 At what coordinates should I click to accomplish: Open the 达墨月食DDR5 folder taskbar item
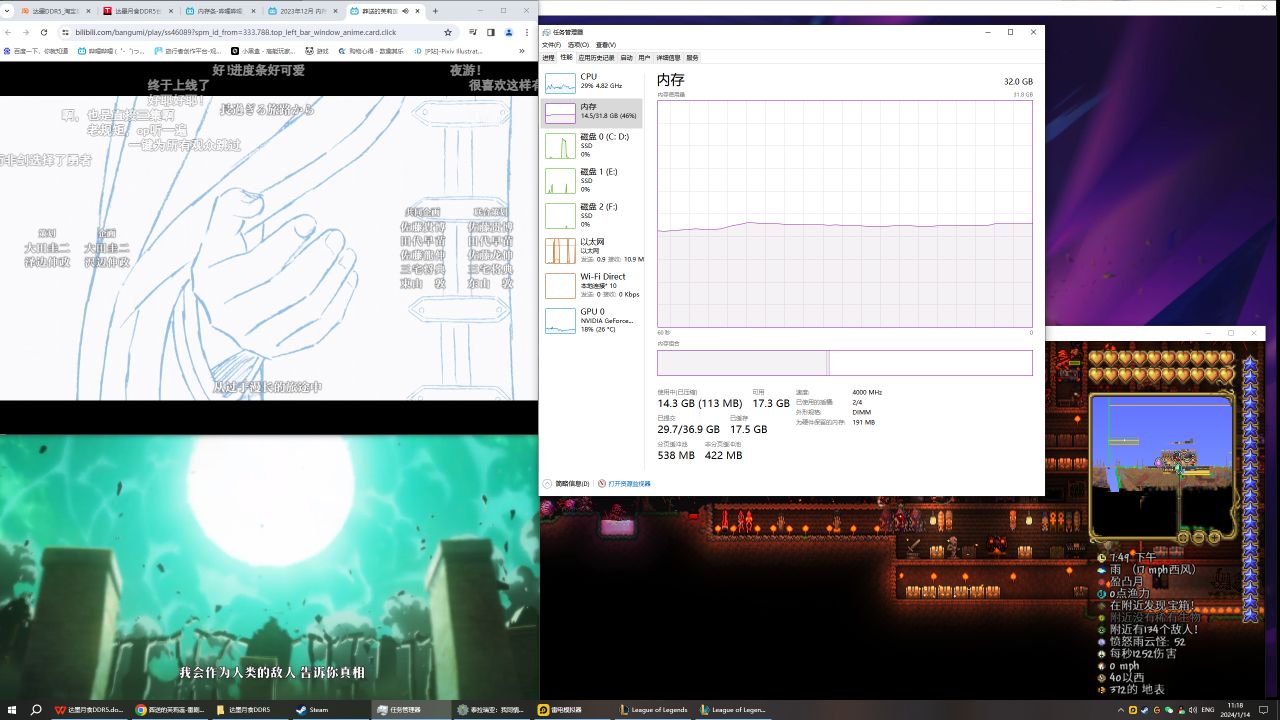tap(250, 710)
